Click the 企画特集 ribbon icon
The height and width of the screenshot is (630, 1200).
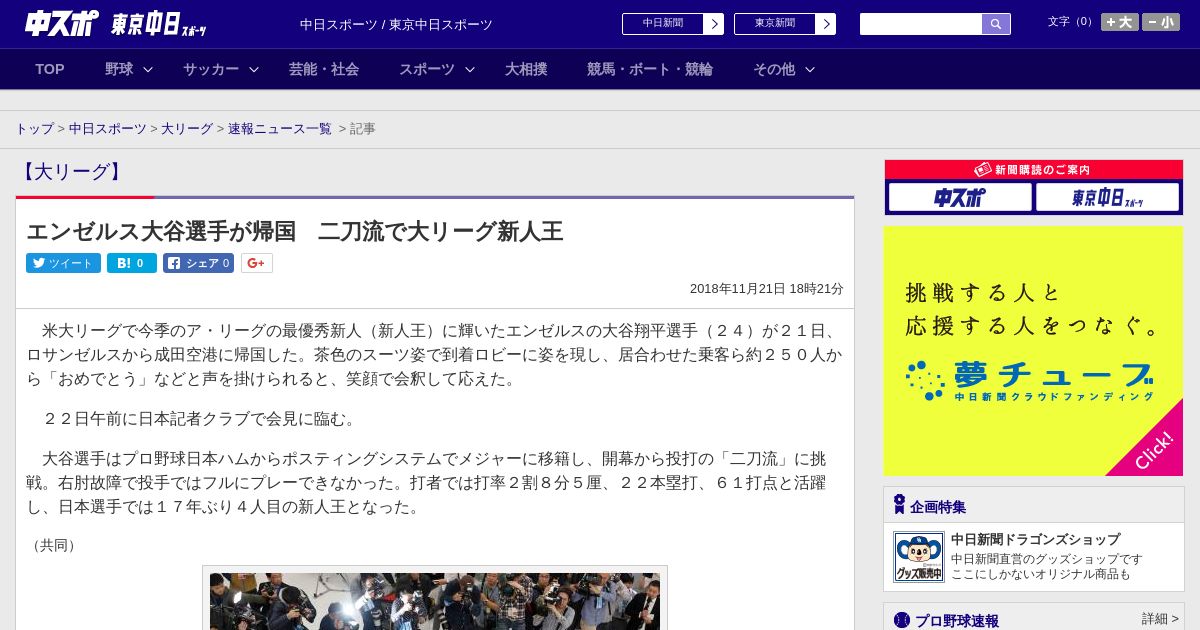(899, 505)
